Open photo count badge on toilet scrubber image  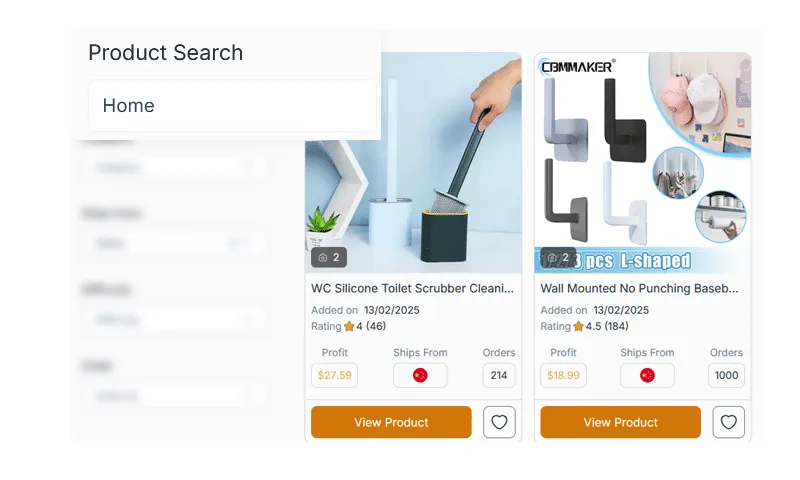(x=329, y=257)
